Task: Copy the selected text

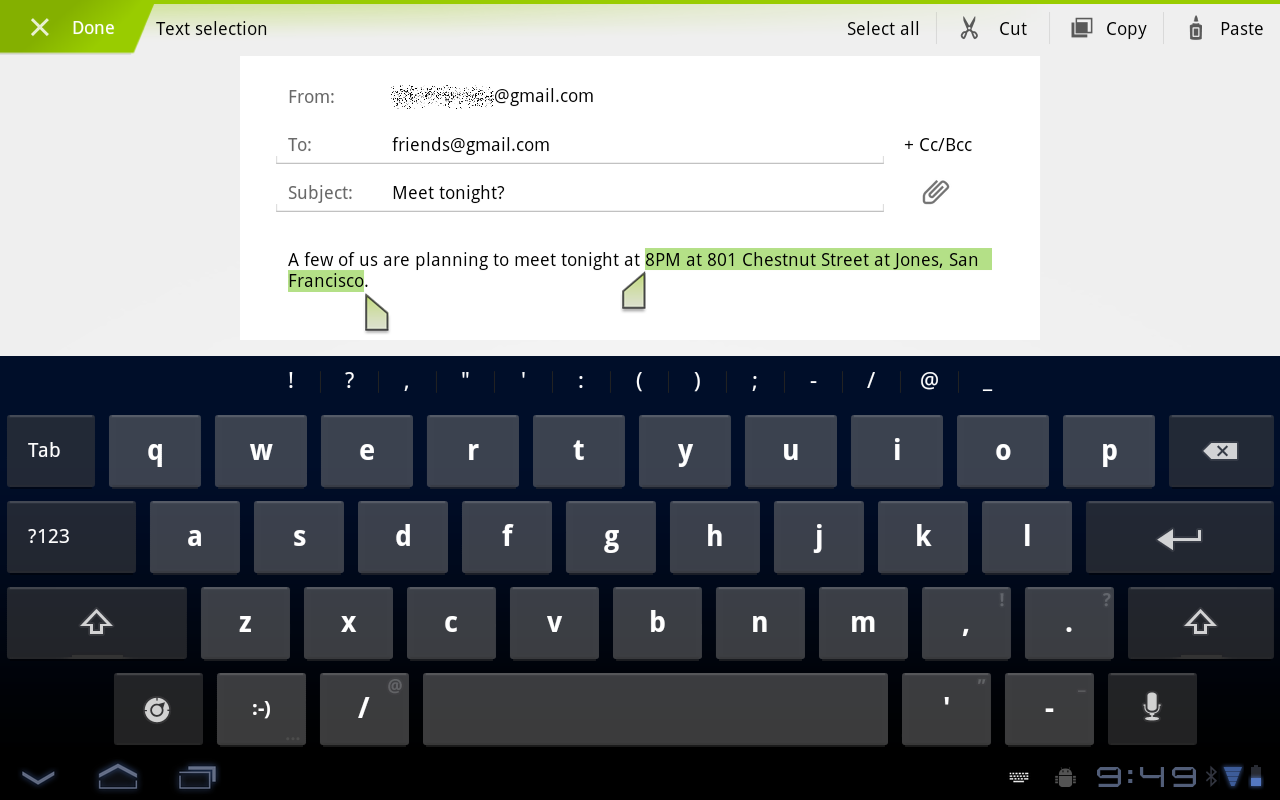Action: click(x=1108, y=29)
